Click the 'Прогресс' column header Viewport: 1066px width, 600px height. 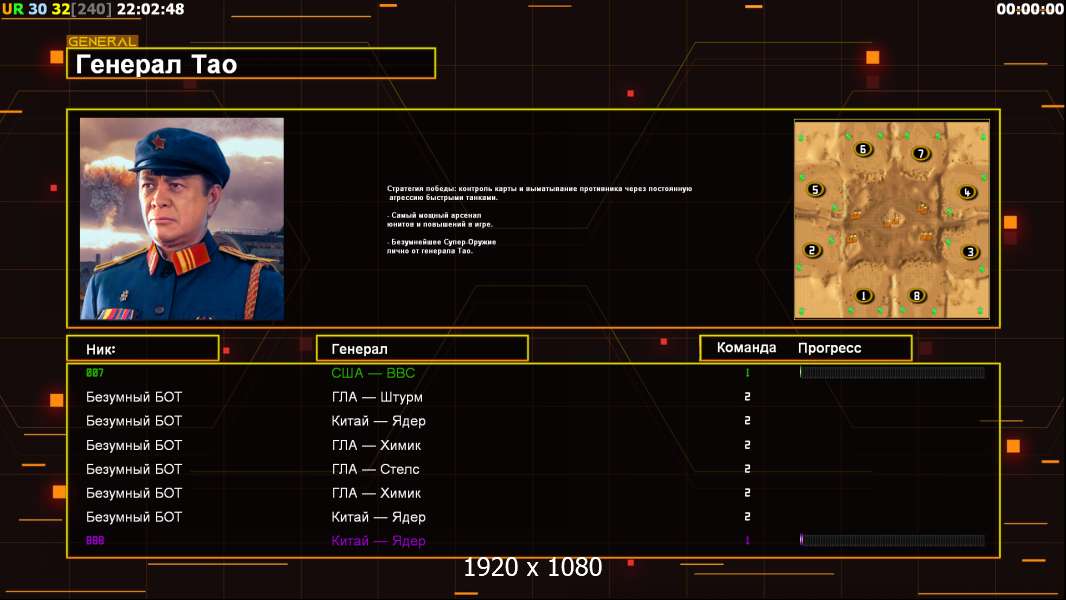pos(829,348)
